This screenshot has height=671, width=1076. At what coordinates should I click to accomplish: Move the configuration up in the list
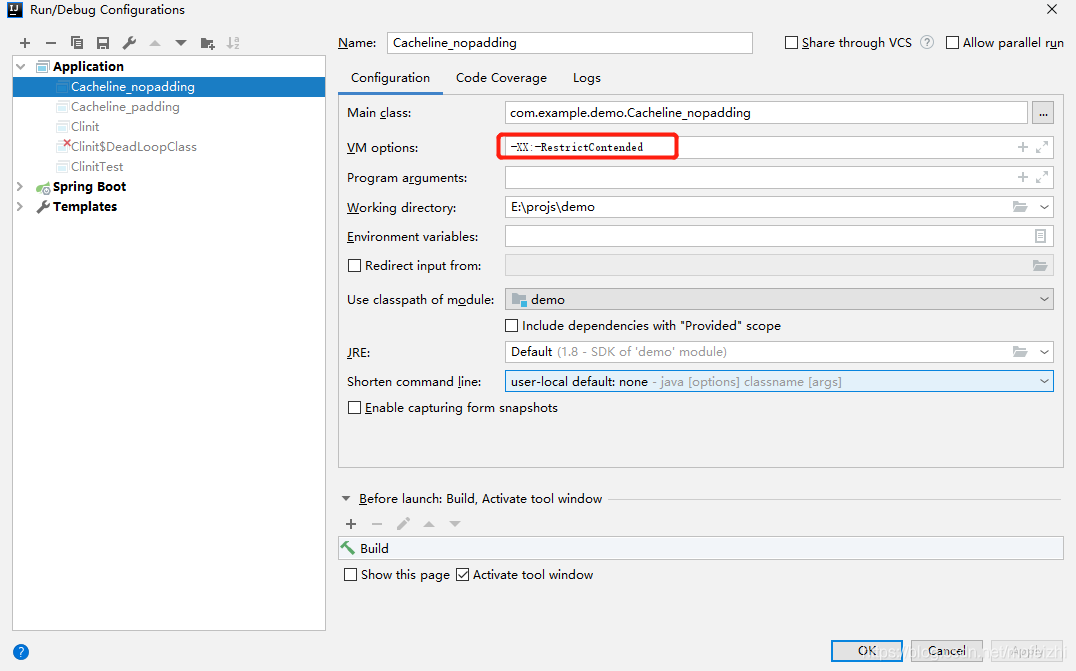point(155,43)
